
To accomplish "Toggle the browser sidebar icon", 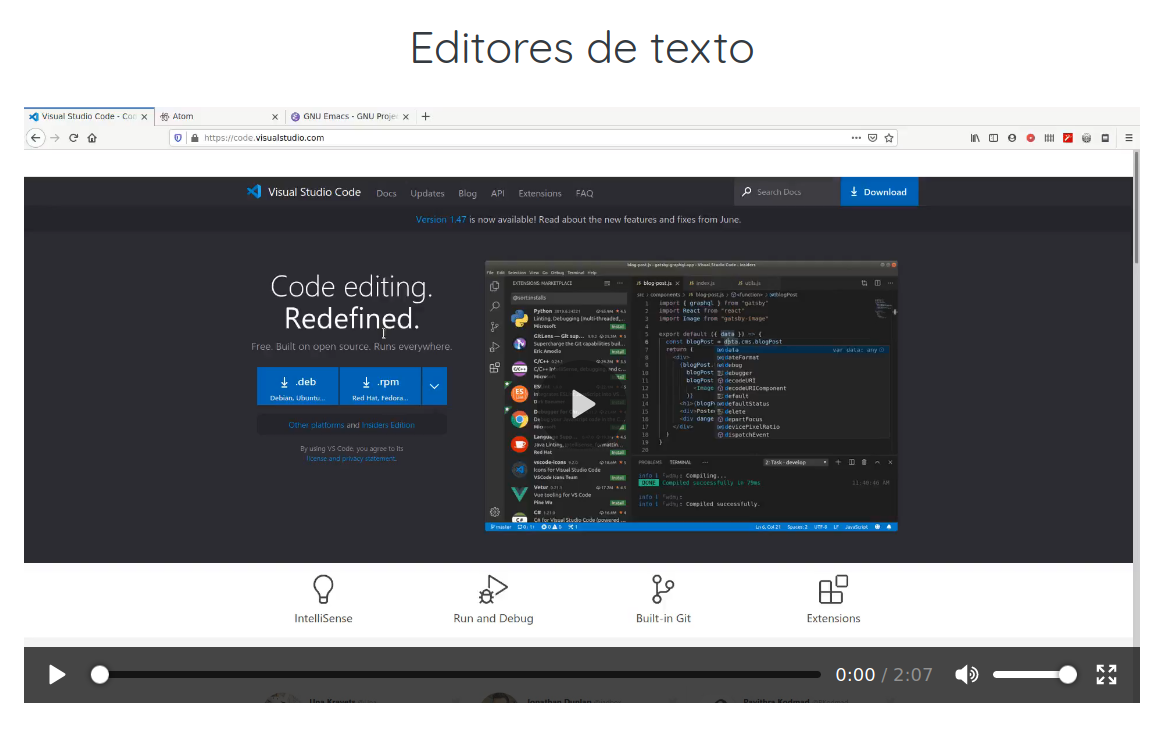I will pyautogui.click(x=993, y=137).
